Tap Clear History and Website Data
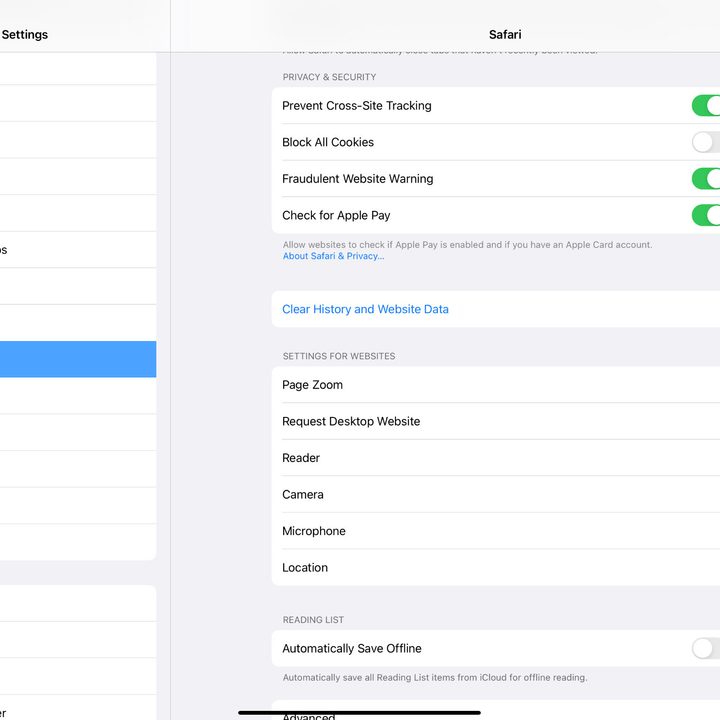The height and width of the screenshot is (720, 720). pyautogui.click(x=496, y=309)
